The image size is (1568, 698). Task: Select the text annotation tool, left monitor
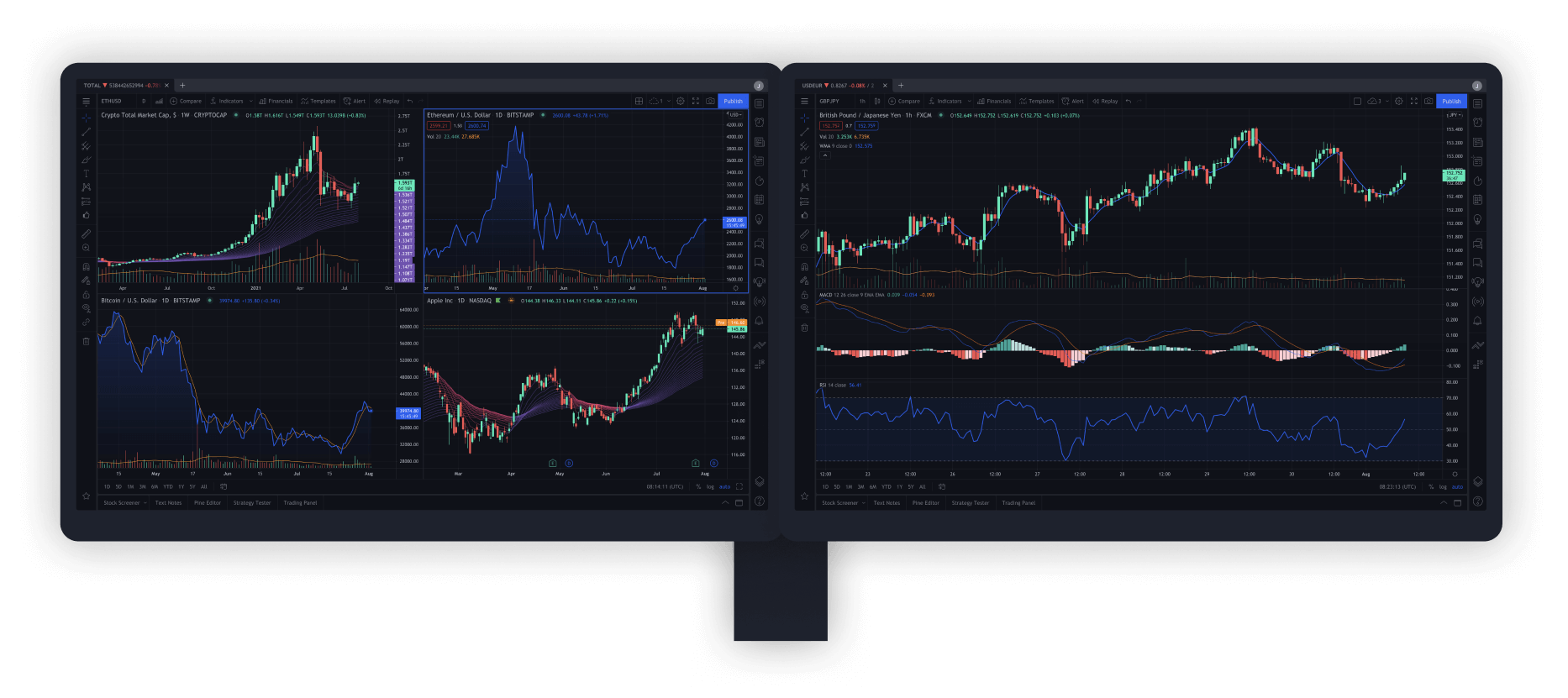pyautogui.click(x=86, y=174)
